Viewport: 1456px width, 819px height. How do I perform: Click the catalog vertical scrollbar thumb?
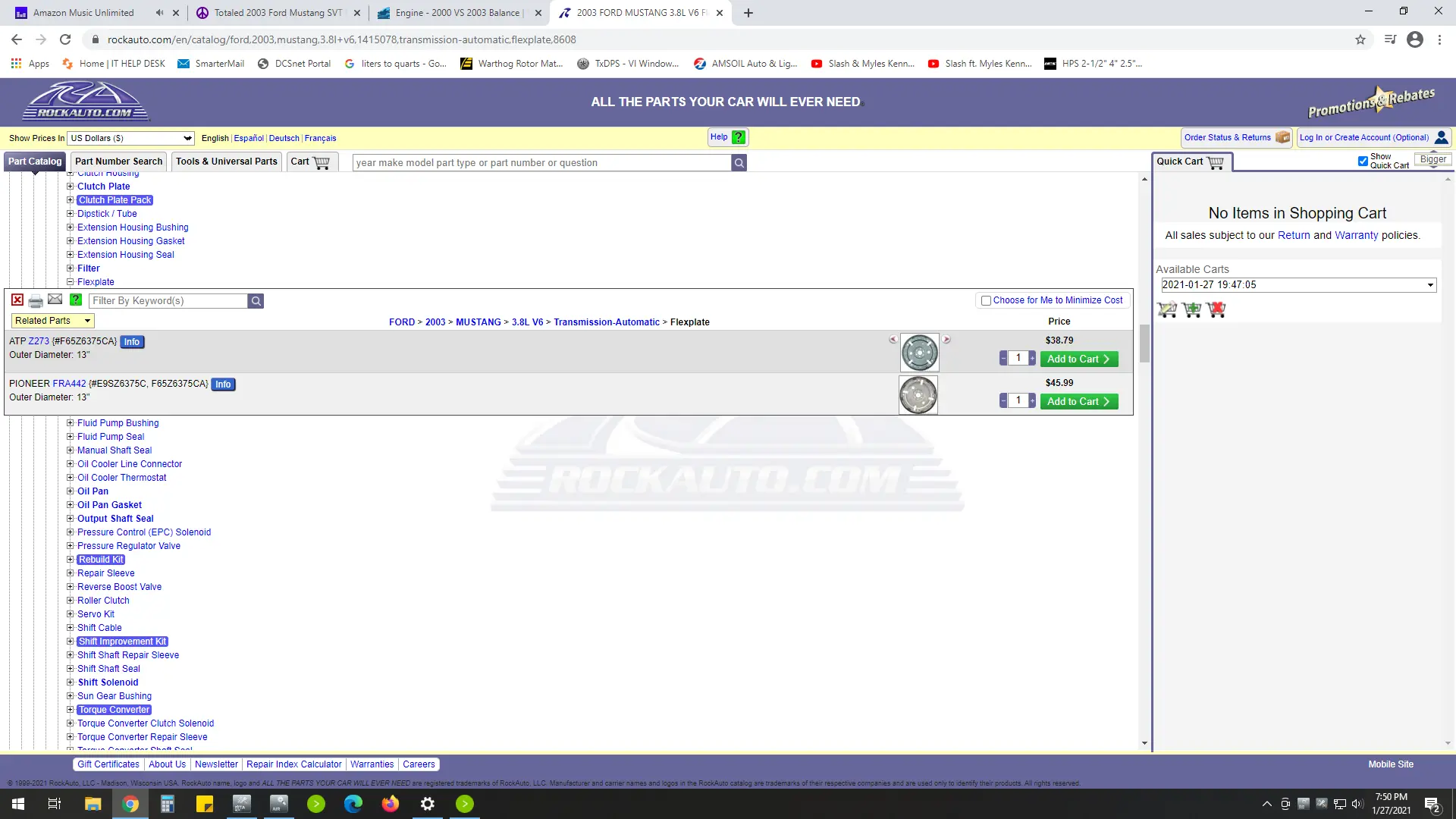pos(1144,343)
